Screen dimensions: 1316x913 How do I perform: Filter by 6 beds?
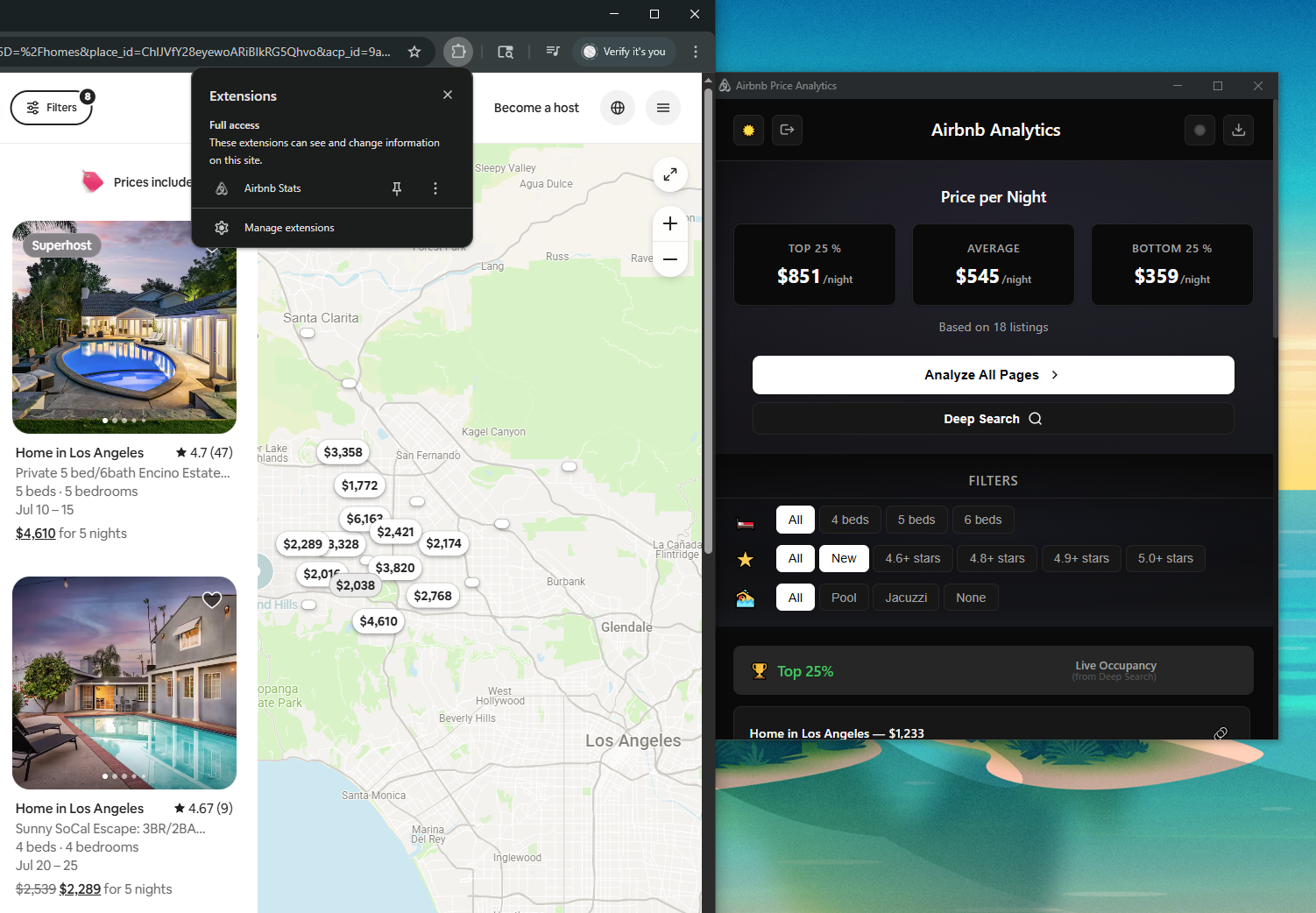pyautogui.click(x=983, y=520)
